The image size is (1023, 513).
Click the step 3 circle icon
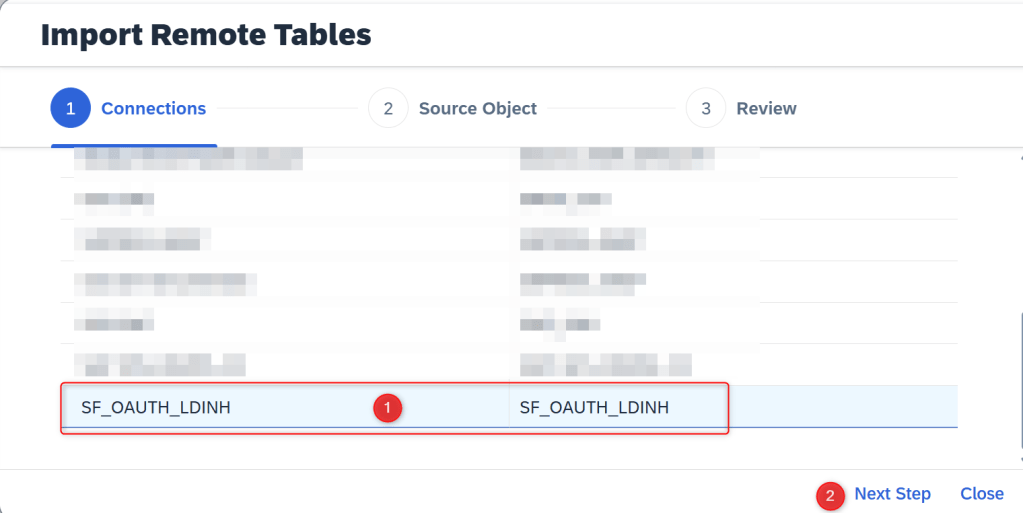coord(705,109)
